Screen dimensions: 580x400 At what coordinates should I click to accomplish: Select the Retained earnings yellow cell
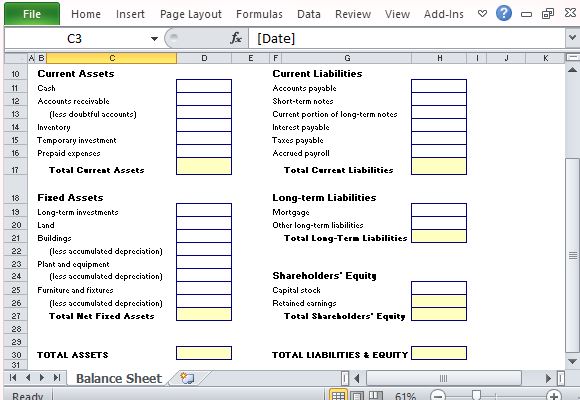coord(439,301)
